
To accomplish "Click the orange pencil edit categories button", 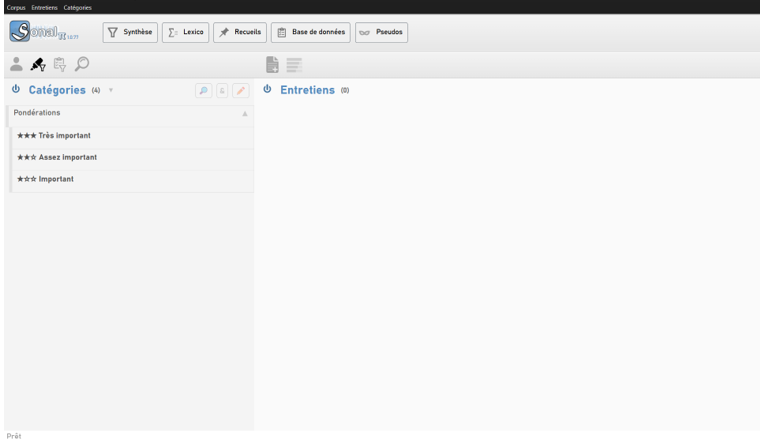I will 240,91.
